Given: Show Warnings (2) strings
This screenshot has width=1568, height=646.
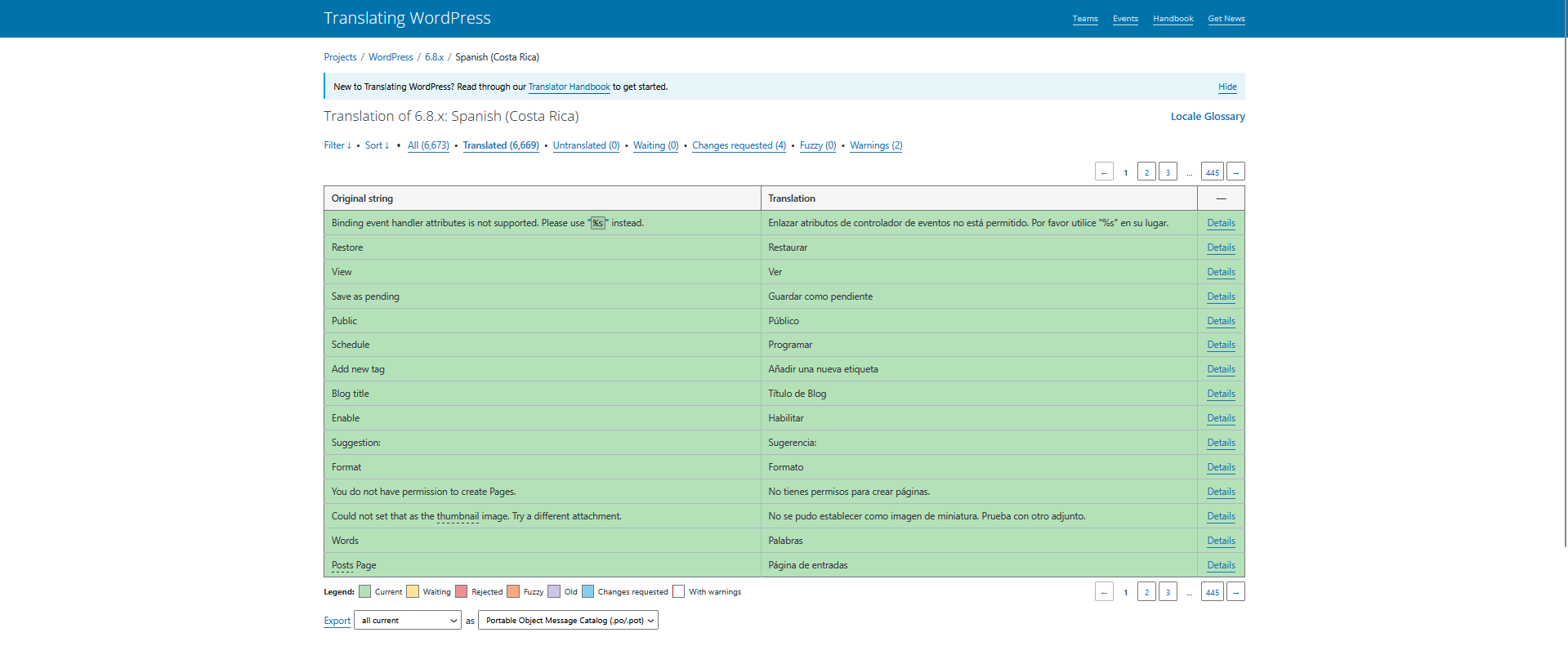Looking at the screenshot, I should click(x=876, y=145).
